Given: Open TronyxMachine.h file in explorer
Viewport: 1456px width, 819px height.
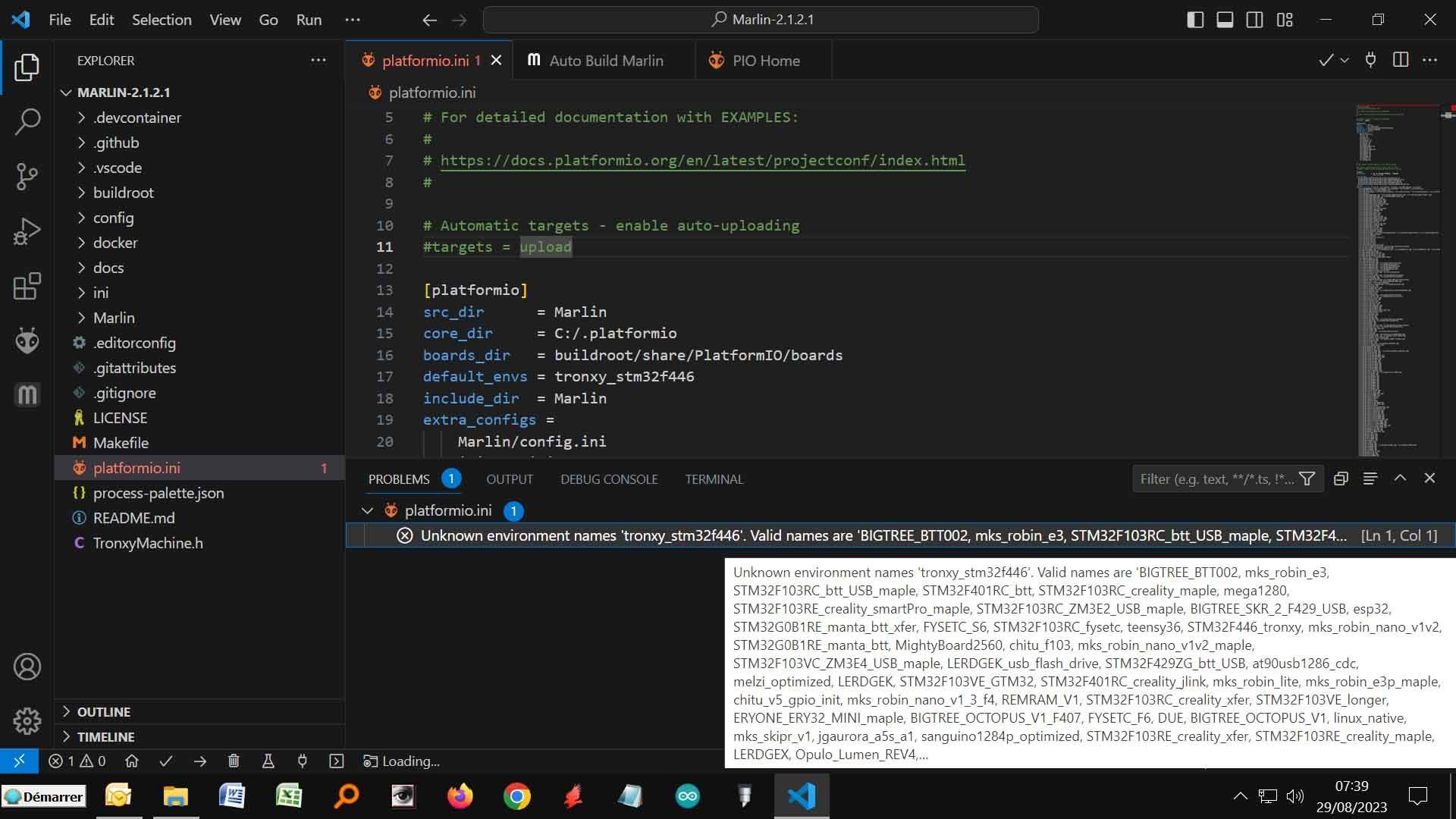Looking at the screenshot, I should pyautogui.click(x=147, y=543).
